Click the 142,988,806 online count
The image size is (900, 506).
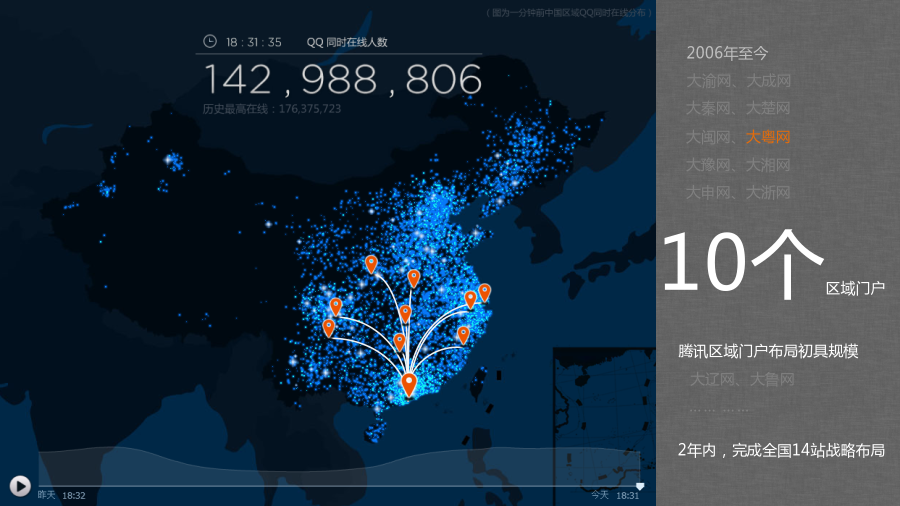pyautogui.click(x=343, y=79)
